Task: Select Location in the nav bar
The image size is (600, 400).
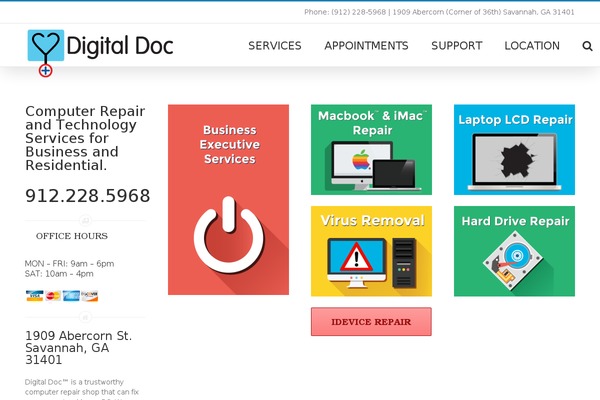Action: 532,46
